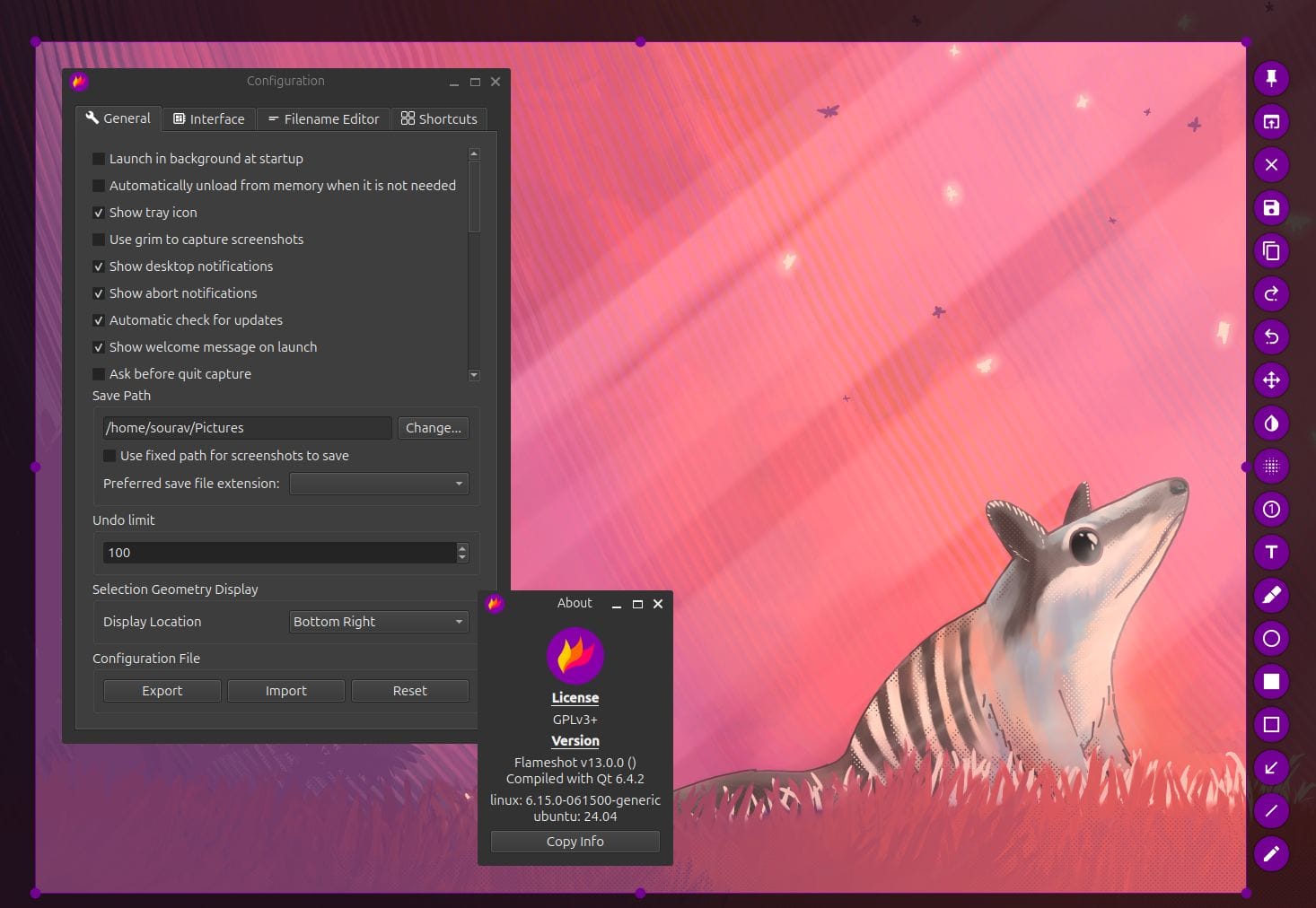Change Display Location from Bottom Right
The width and height of the screenshot is (1316, 908).
[378, 621]
